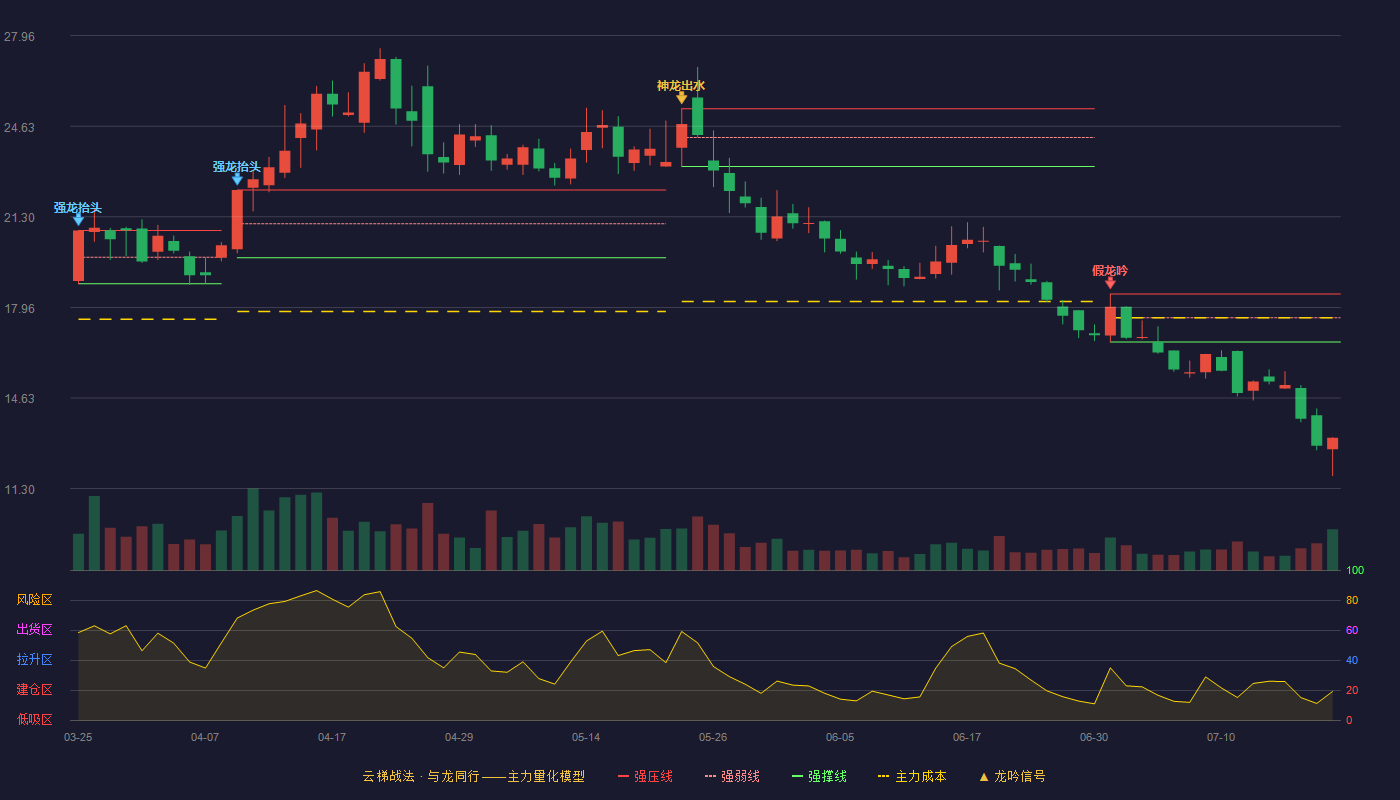Viewport: 1400px width, 800px height.
Task: Click the 建仓区 zone label
Action: (34, 690)
